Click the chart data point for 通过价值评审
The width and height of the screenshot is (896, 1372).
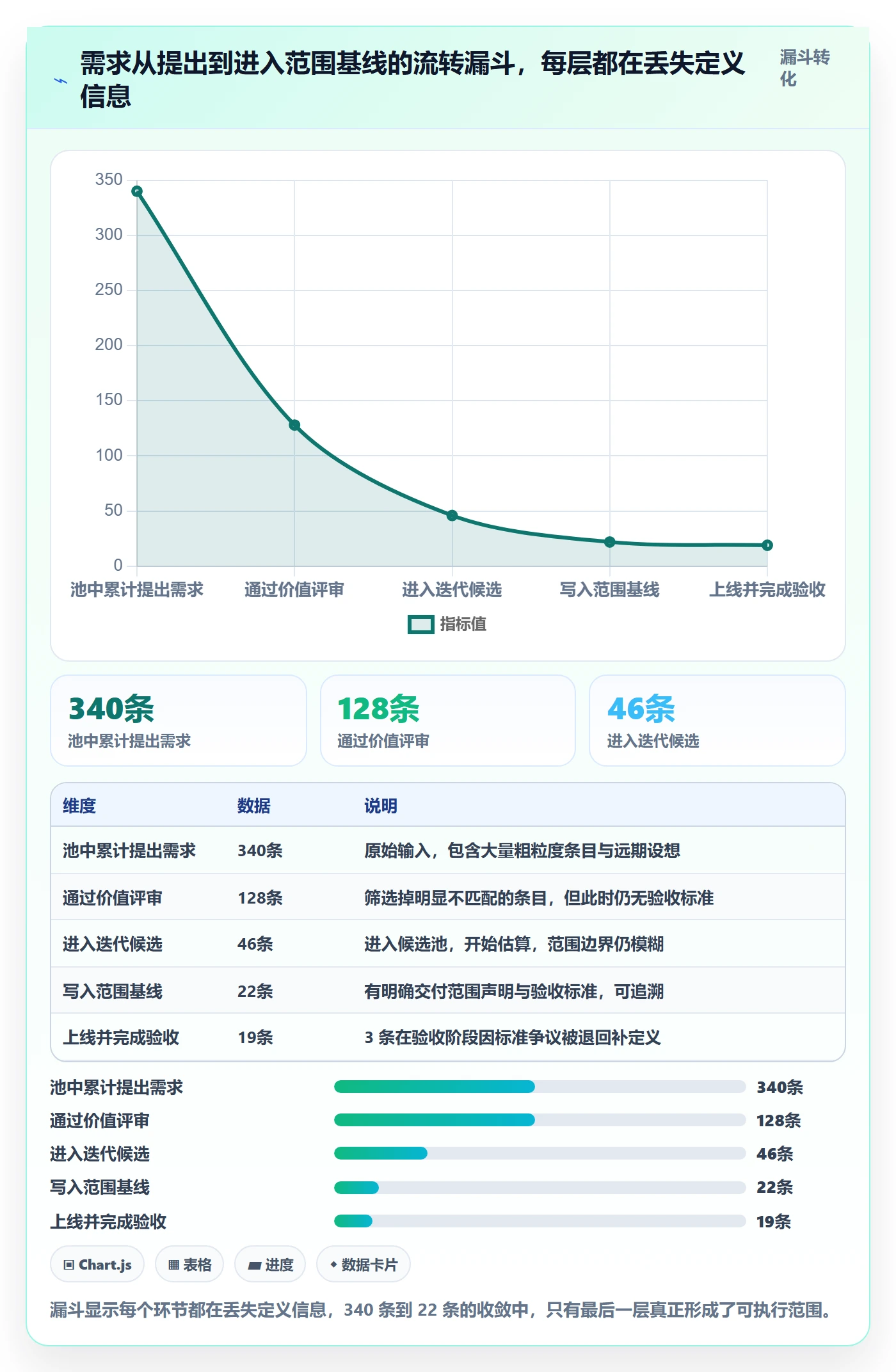(x=294, y=425)
